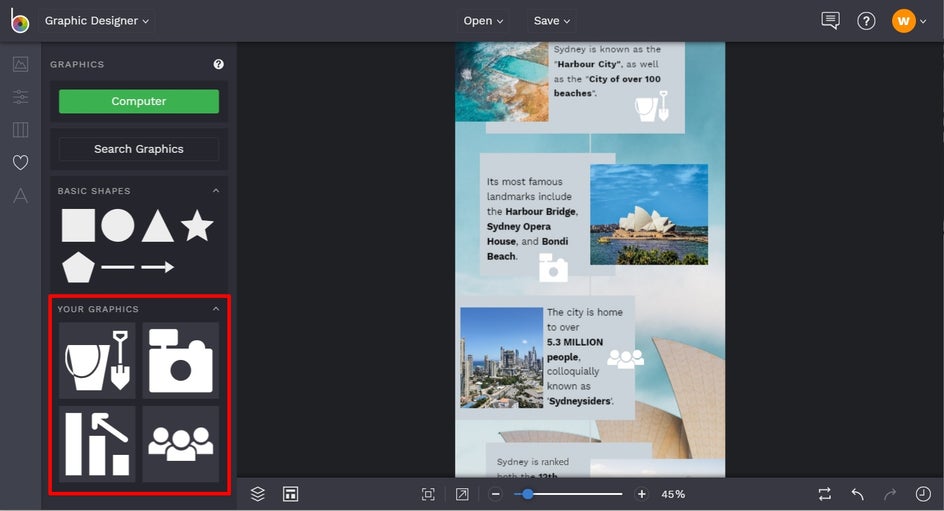Select the '5.3 MILLION people' text block
The width and height of the screenshot is (944, 511).
click(585, 356)
